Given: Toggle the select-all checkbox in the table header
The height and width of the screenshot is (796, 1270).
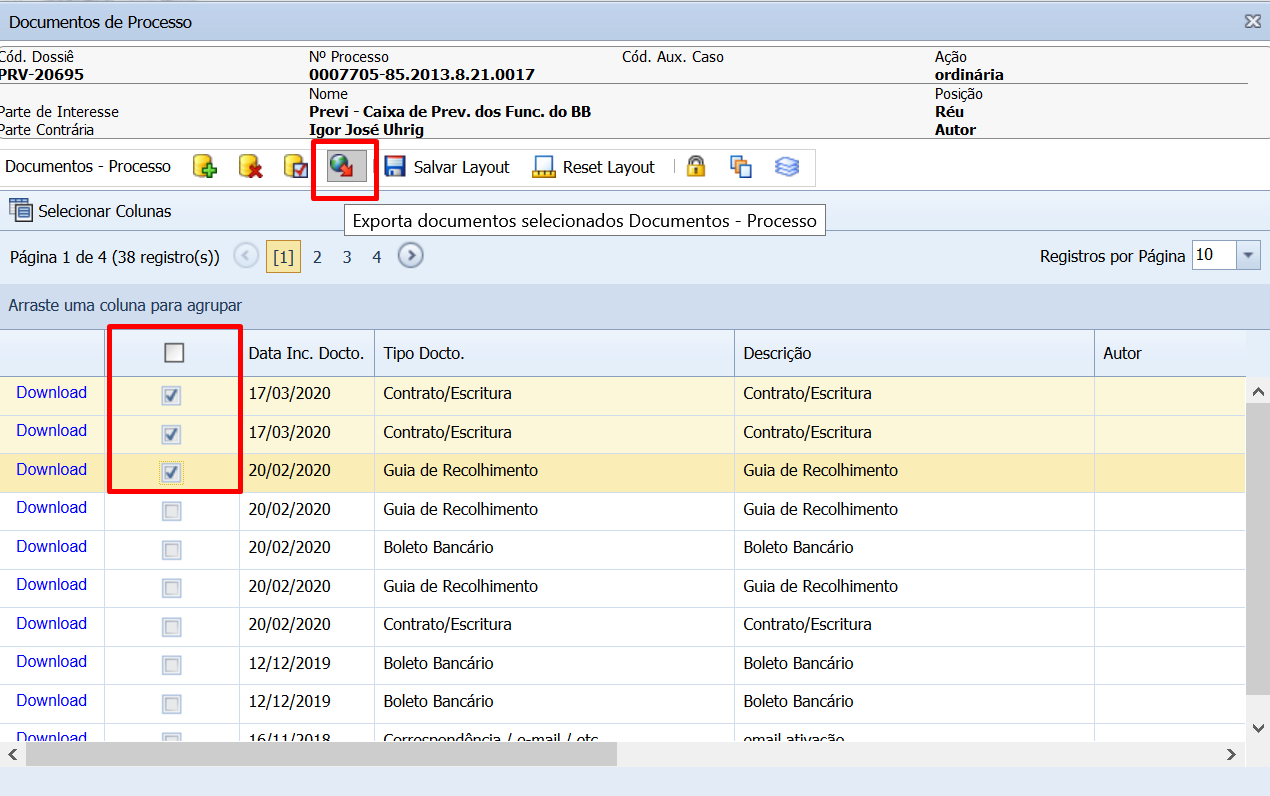Looking at the screenshot, I should (174, 352).
